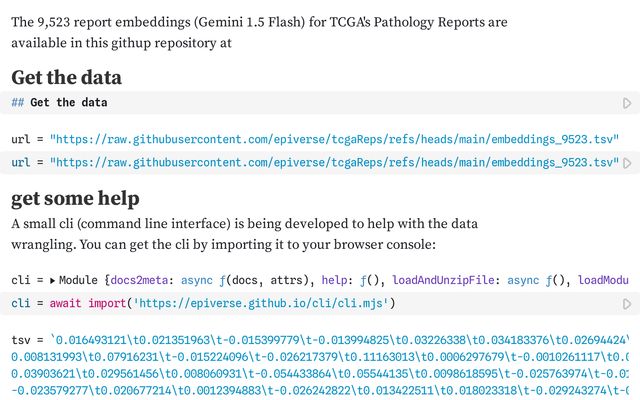Run the cli import cell

click(x=627, y=303)
